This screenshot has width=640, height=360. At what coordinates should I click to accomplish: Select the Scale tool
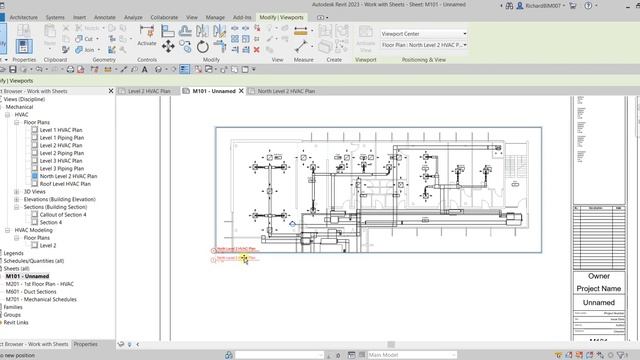pyautogui.click(x=245, y=39)
